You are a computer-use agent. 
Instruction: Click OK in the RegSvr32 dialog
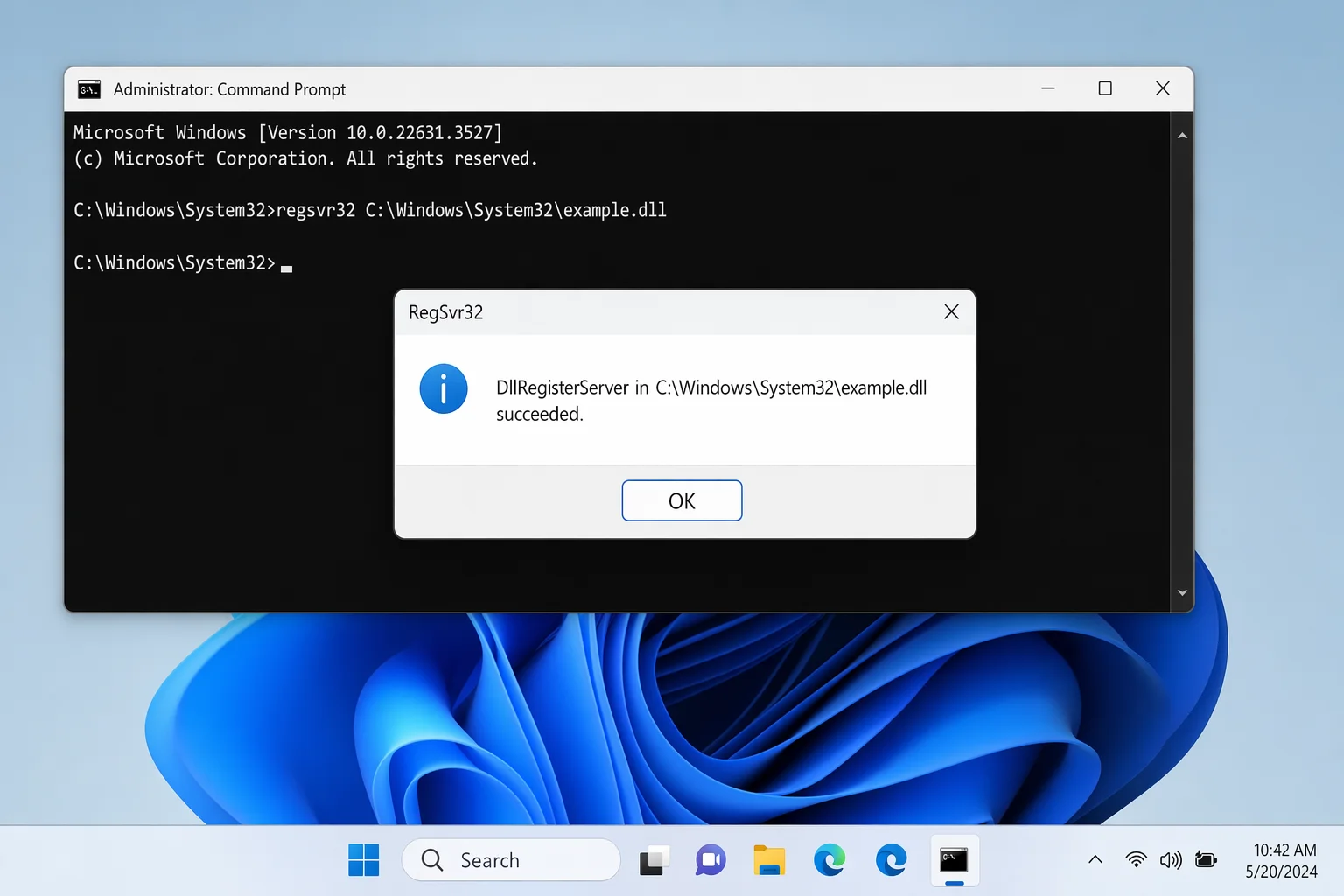(x=682, y=500)
